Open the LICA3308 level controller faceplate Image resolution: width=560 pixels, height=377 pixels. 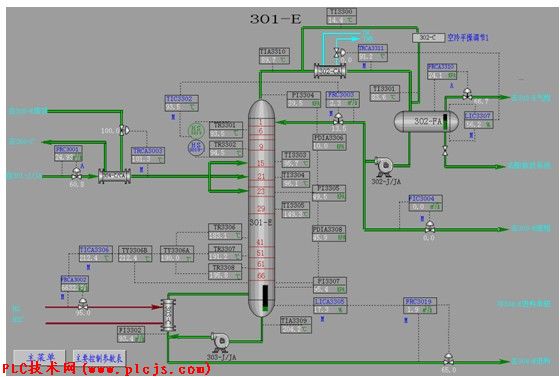330,306
